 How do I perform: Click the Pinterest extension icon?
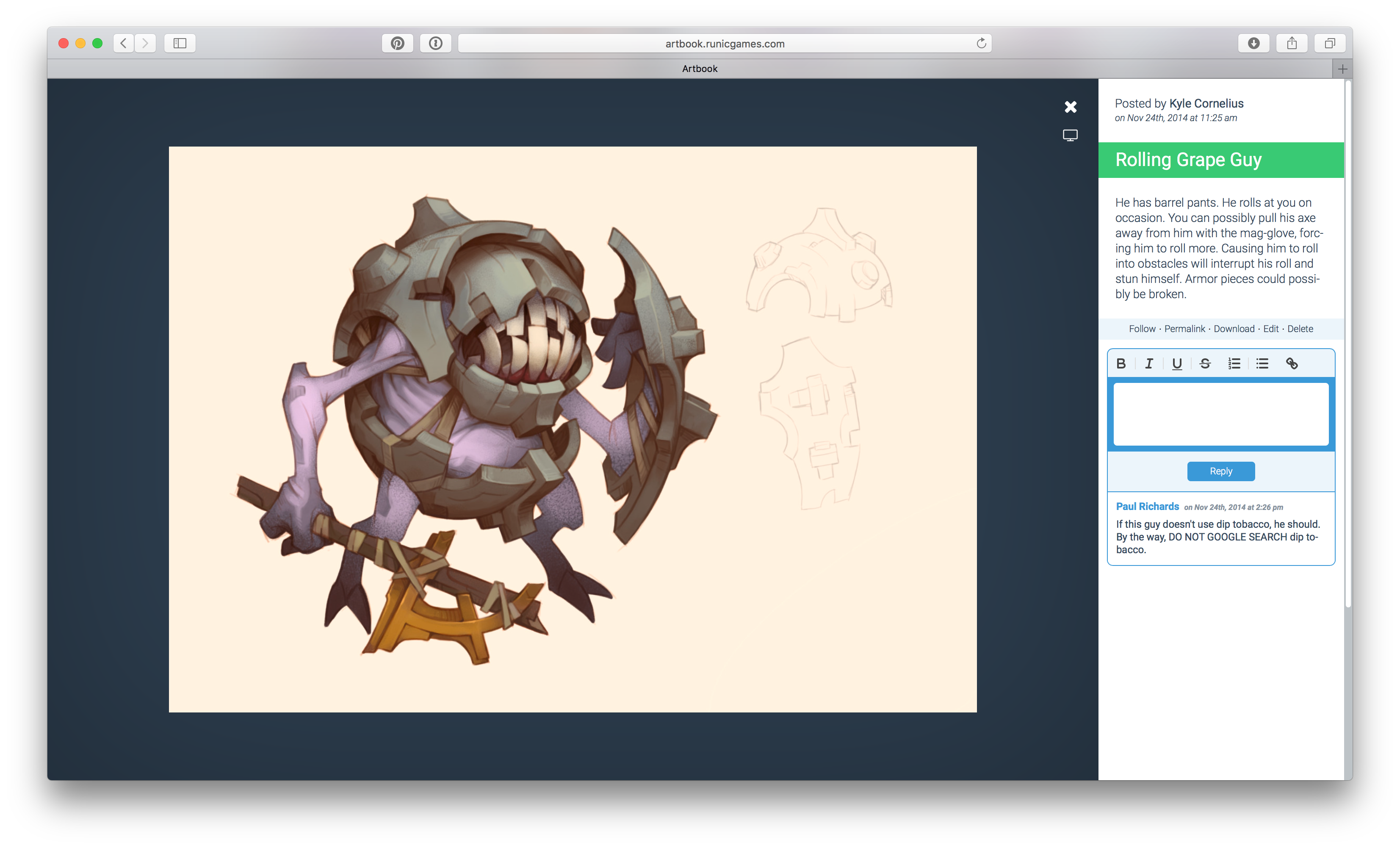[x=397, y=43]
